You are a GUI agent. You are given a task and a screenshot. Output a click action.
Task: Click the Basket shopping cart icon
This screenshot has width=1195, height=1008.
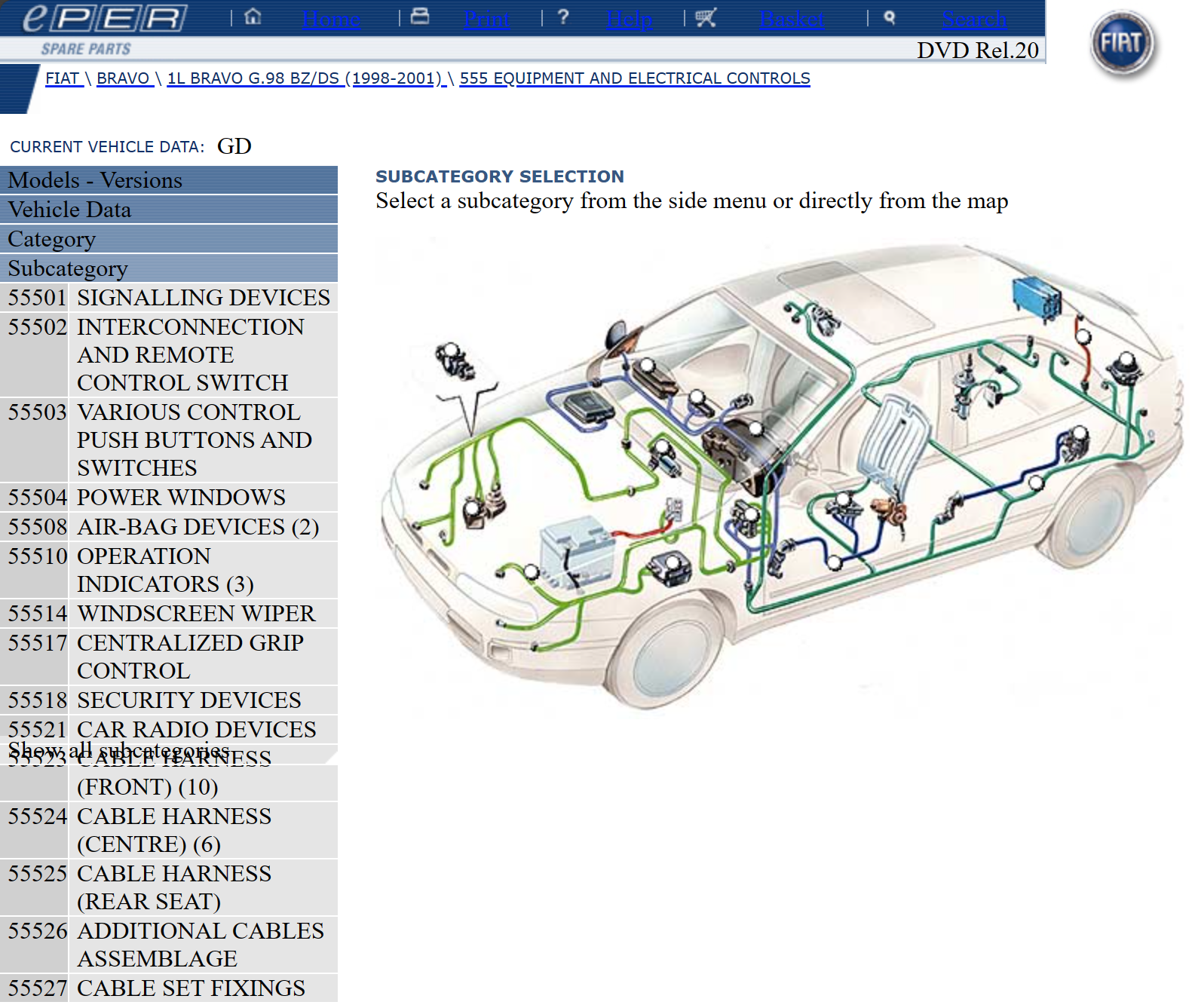(706, 17)
